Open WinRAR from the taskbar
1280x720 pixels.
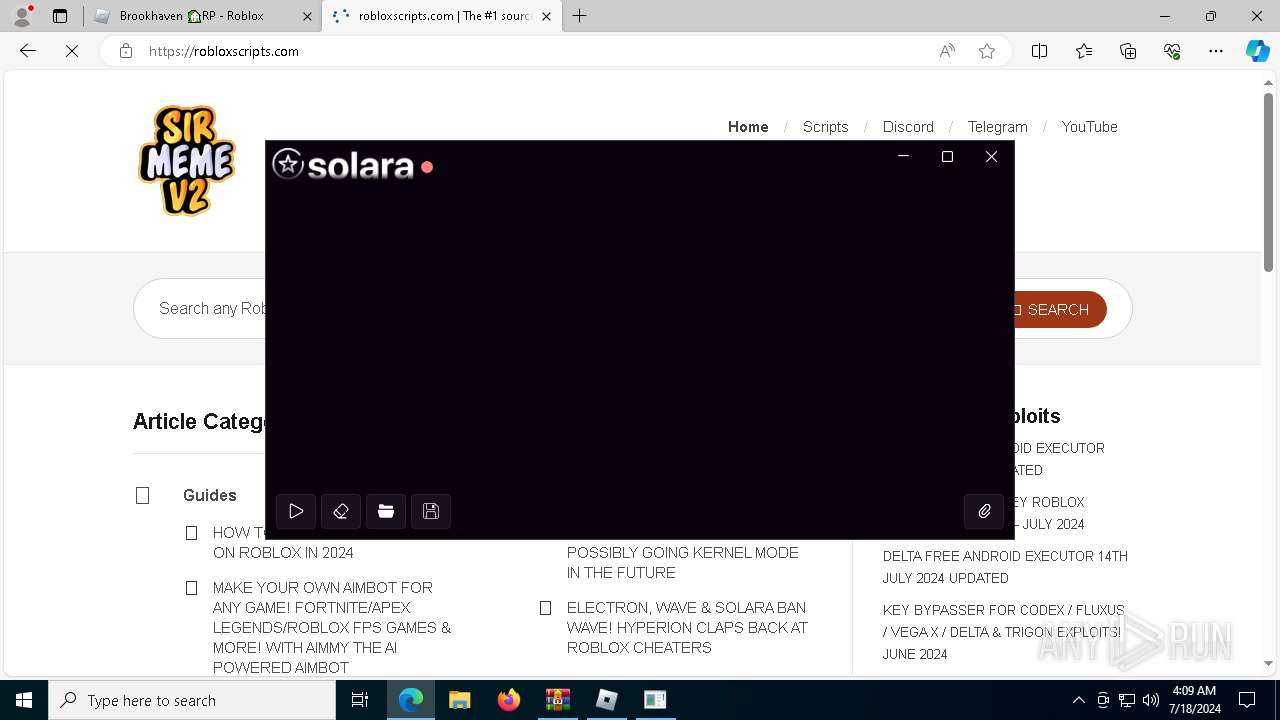557,700
